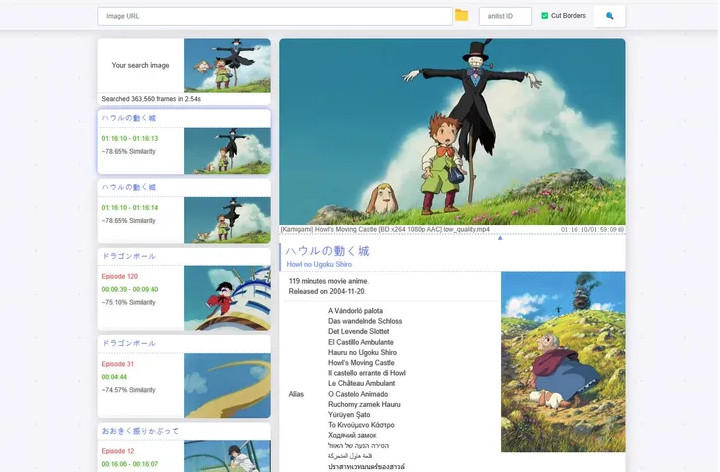
Task: Click 'Your search image' label
Action: 141,65
